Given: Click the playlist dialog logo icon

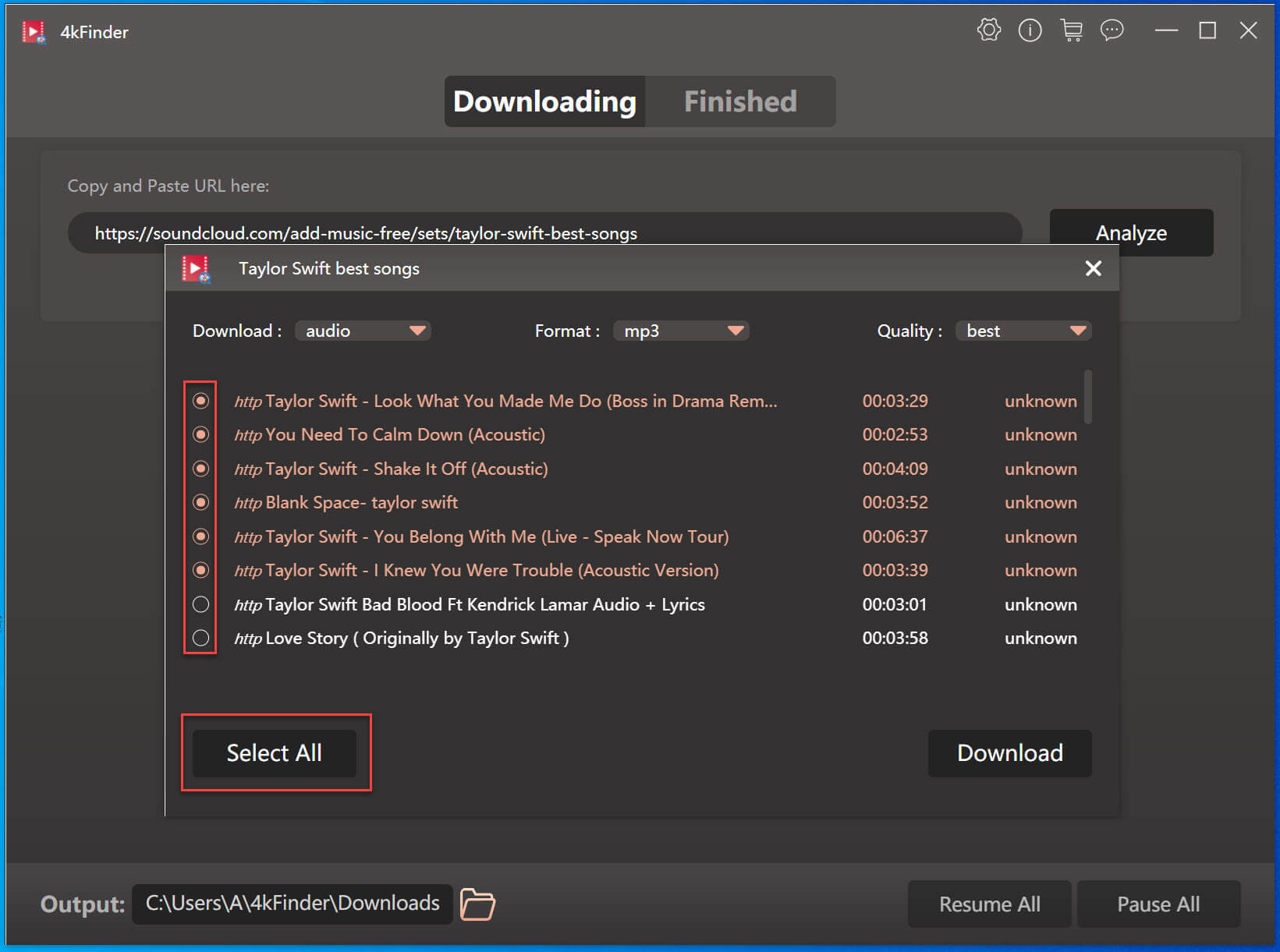Looking at the screenshot, I should [196, 269].
